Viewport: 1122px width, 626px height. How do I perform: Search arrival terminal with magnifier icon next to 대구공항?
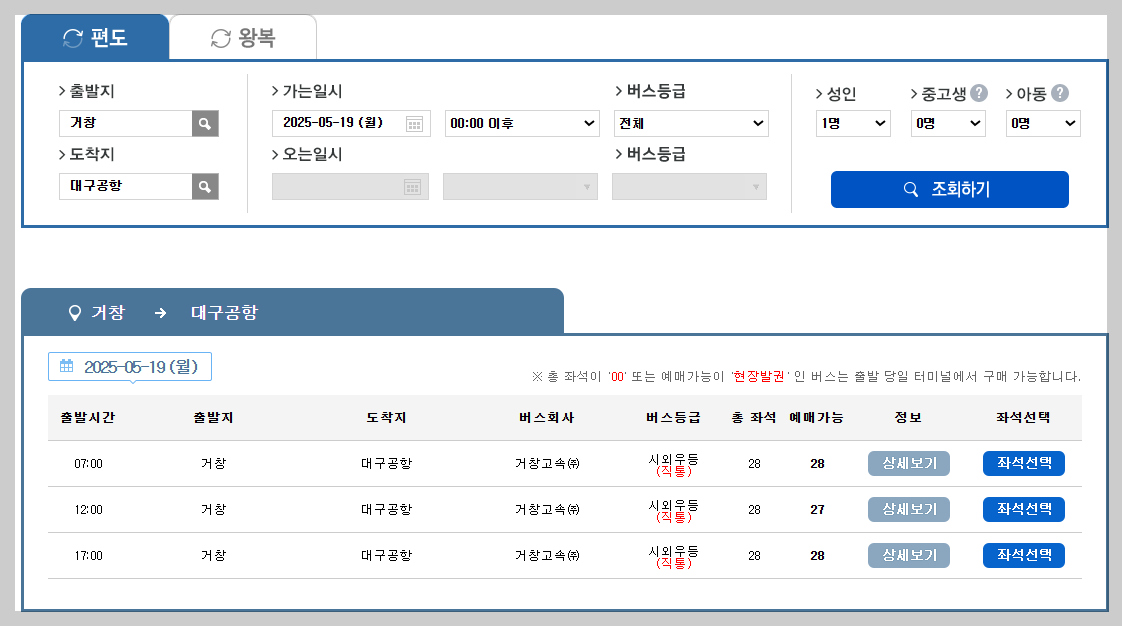pyautogui.click(x=205, y=186)
